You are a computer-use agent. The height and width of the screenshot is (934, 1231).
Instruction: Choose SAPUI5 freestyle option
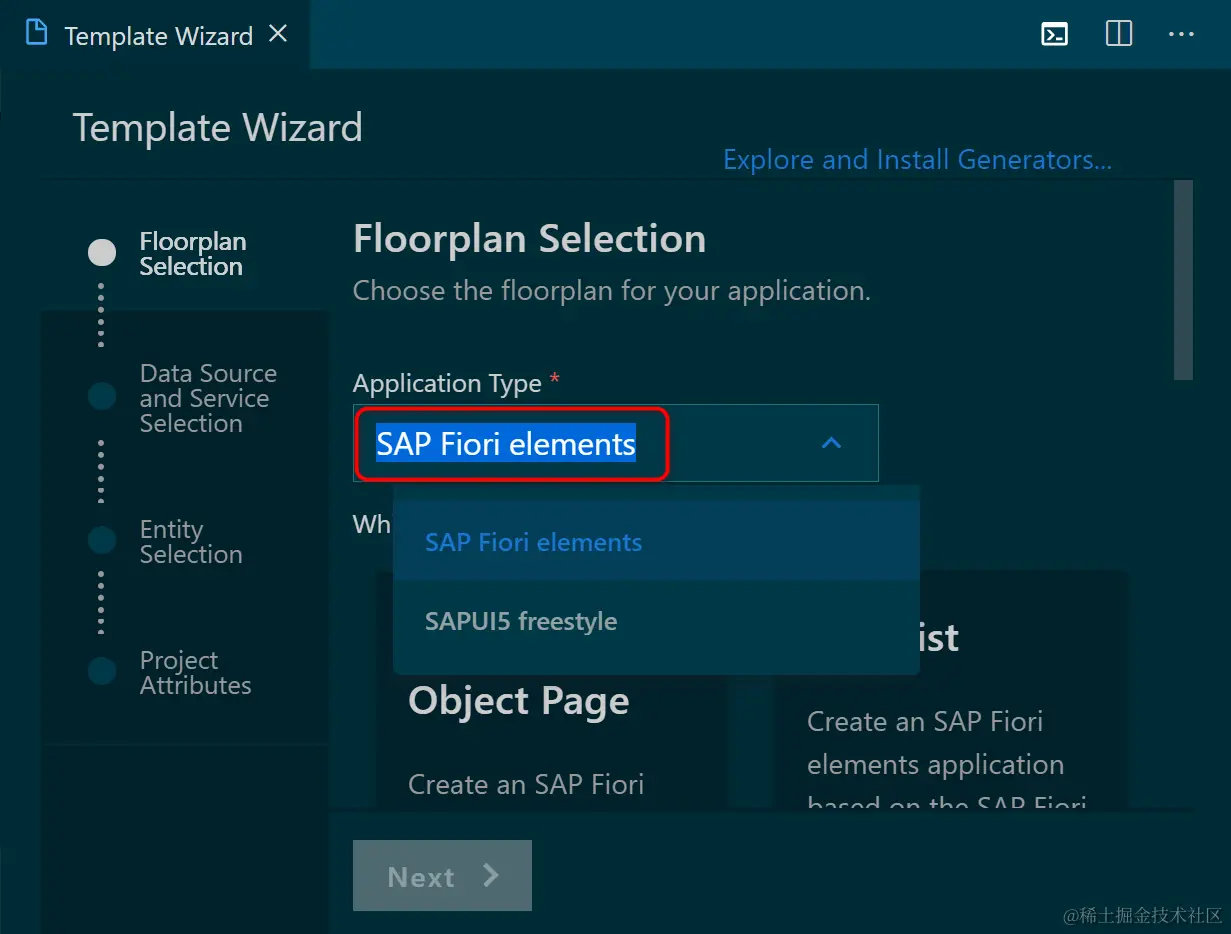click(521, 622)
